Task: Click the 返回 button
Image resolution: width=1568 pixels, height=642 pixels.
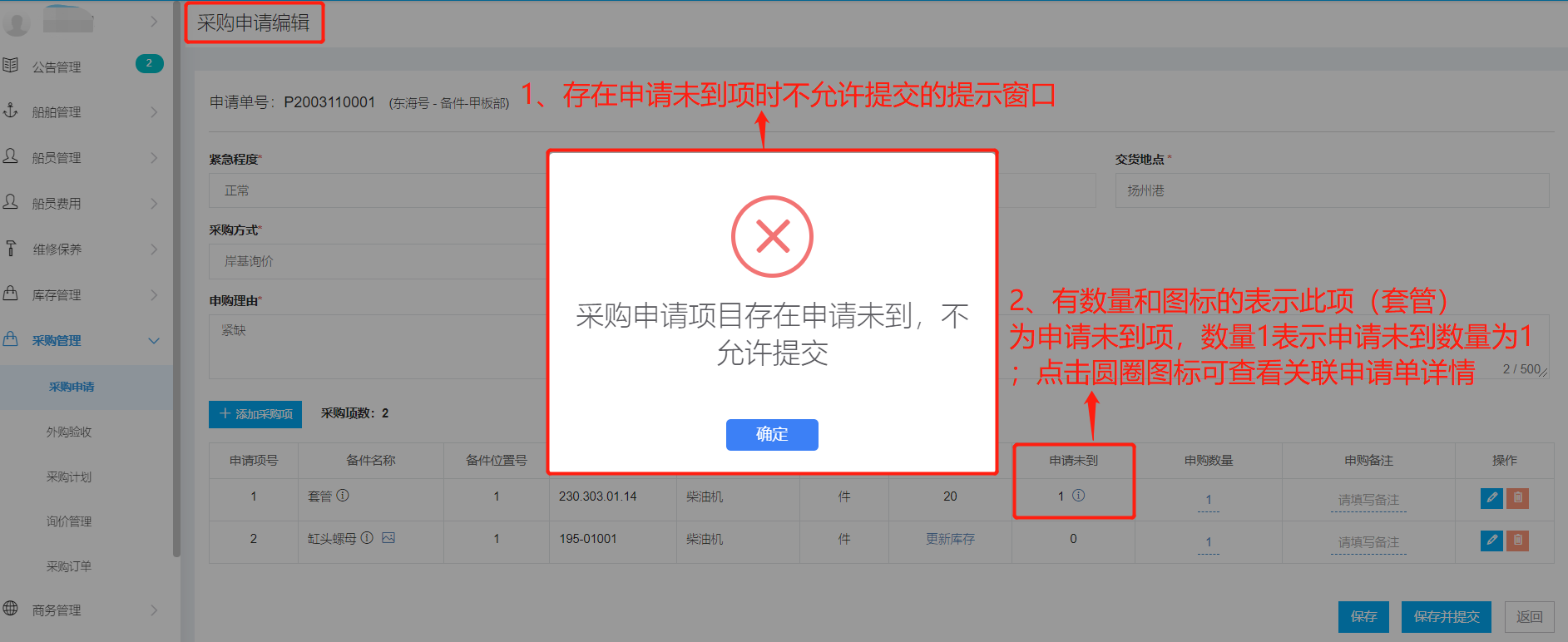Action: click(x=1529, y=617)
